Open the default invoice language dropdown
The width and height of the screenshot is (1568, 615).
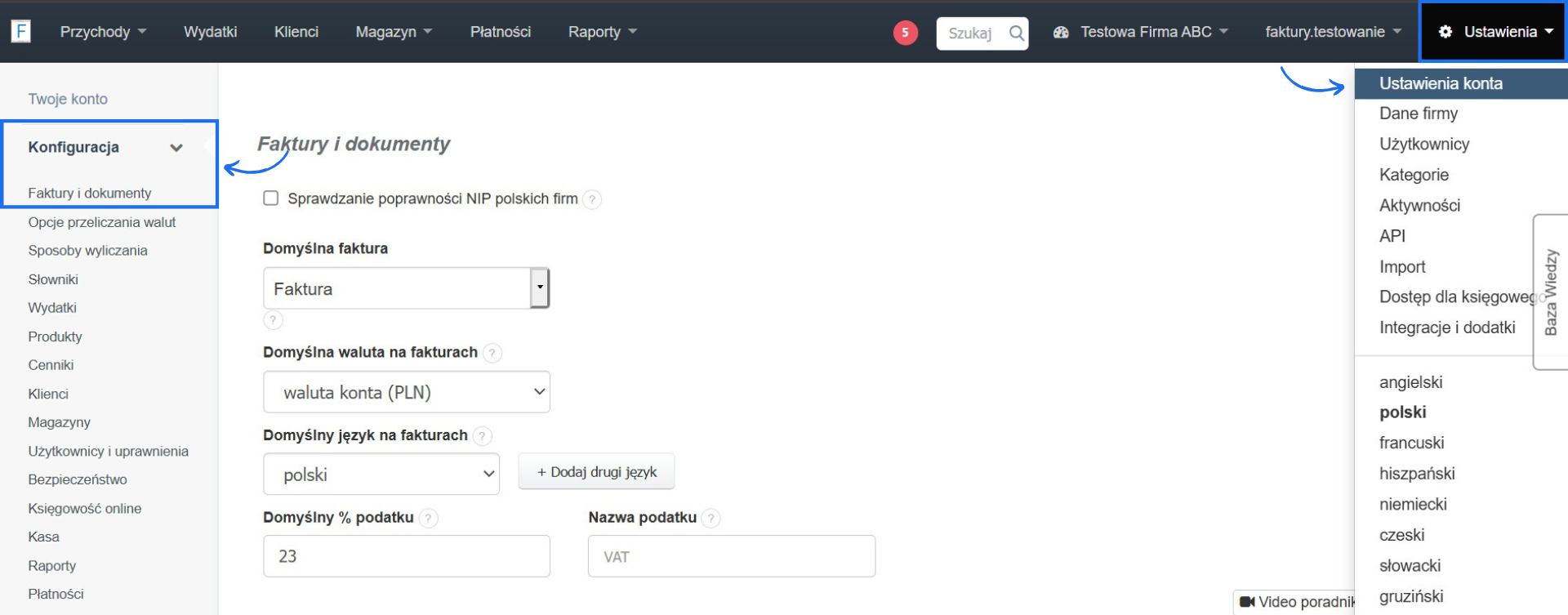pyautogui.click(x=381, y=475)
